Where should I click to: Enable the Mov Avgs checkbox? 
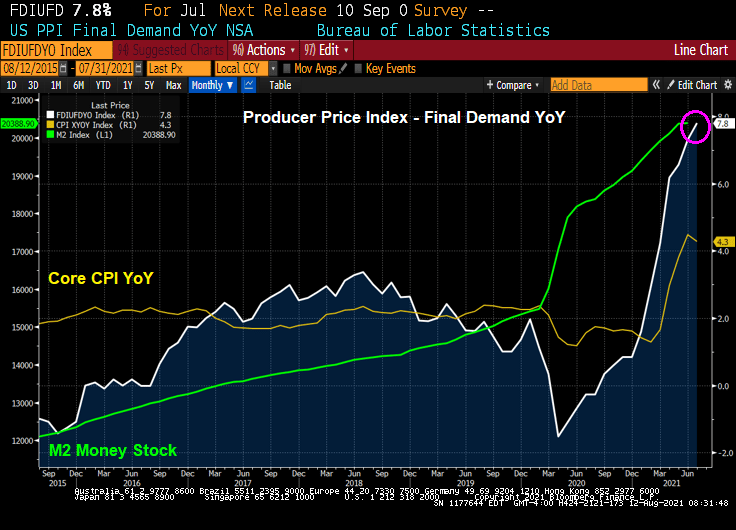286,68
